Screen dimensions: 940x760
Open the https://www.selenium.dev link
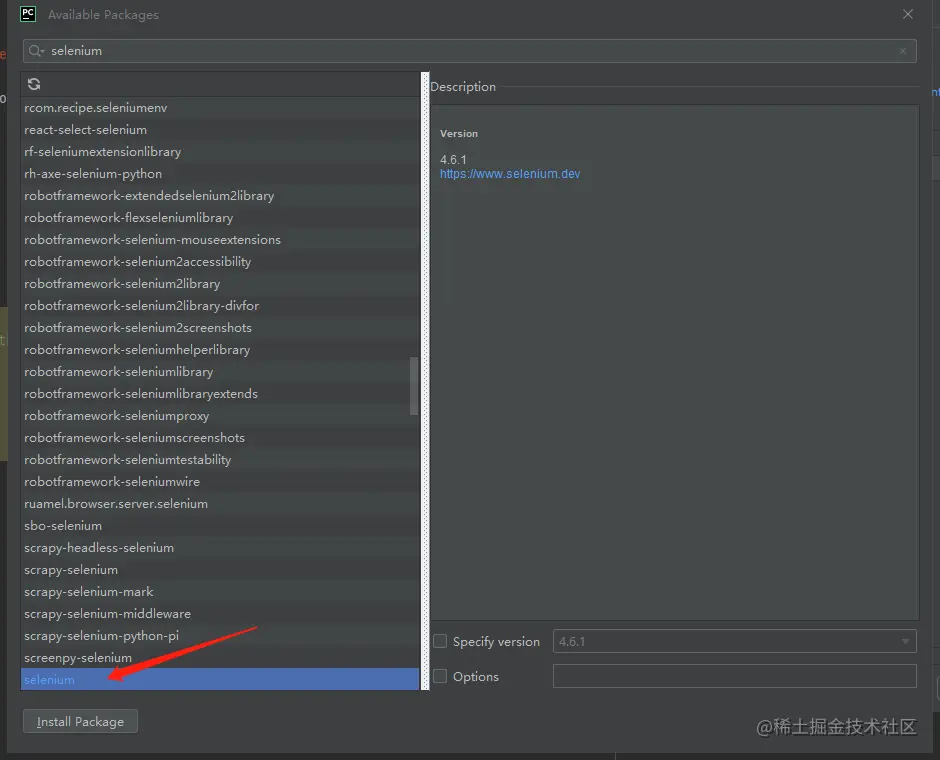510,174
